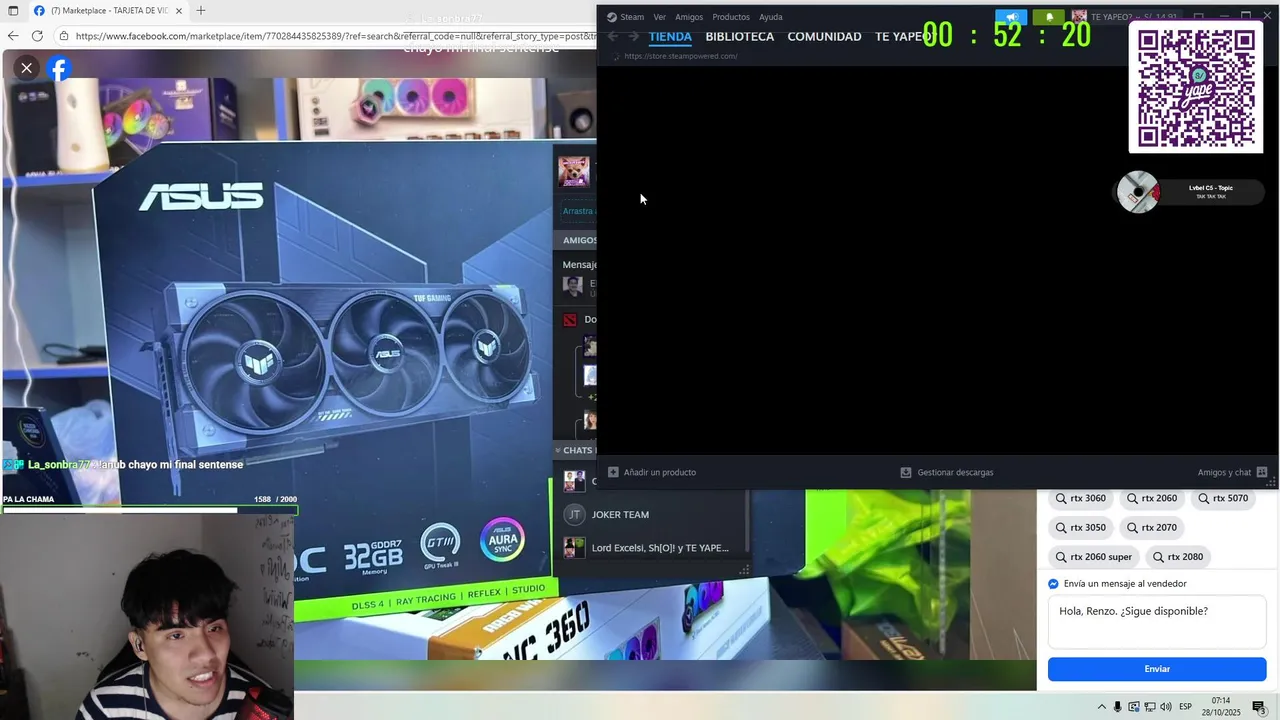This screenshot has height=720, width=1280.
Task: Open the Windows notification center icon
Action: 1260,707
